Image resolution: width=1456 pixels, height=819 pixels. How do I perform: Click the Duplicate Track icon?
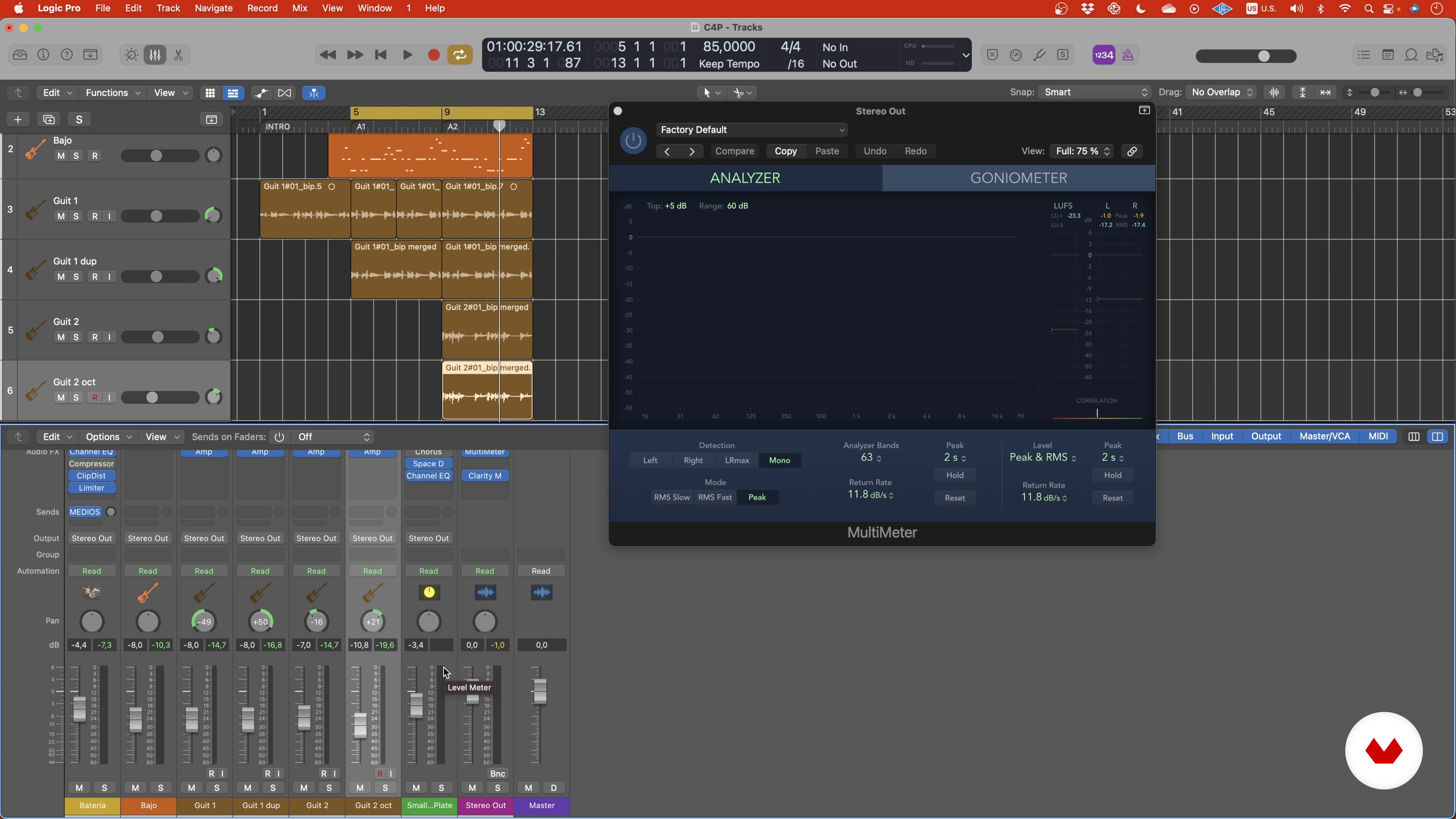click(49, 119)
